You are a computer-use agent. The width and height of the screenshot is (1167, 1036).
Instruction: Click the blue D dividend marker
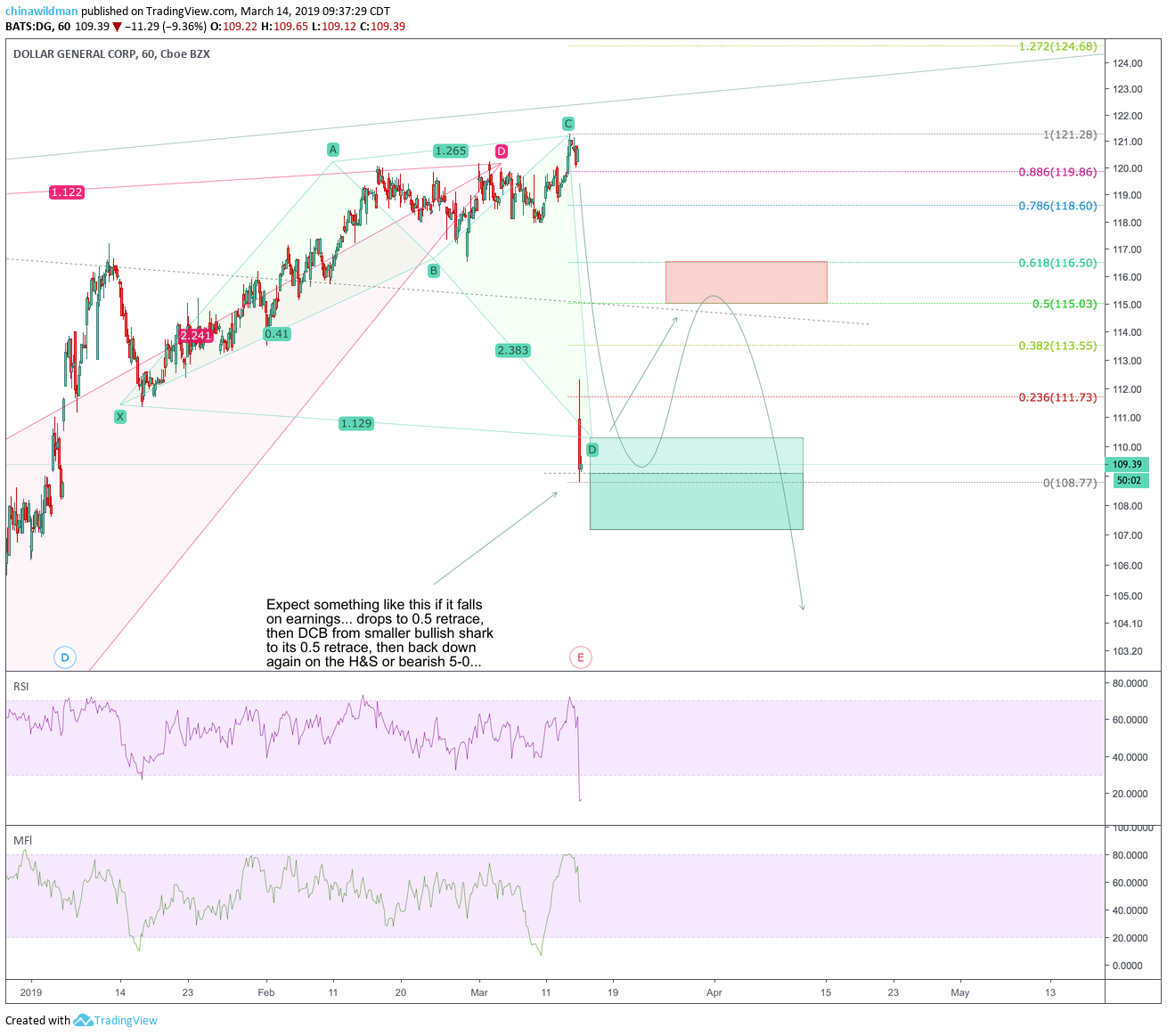(x=64, y=657)
